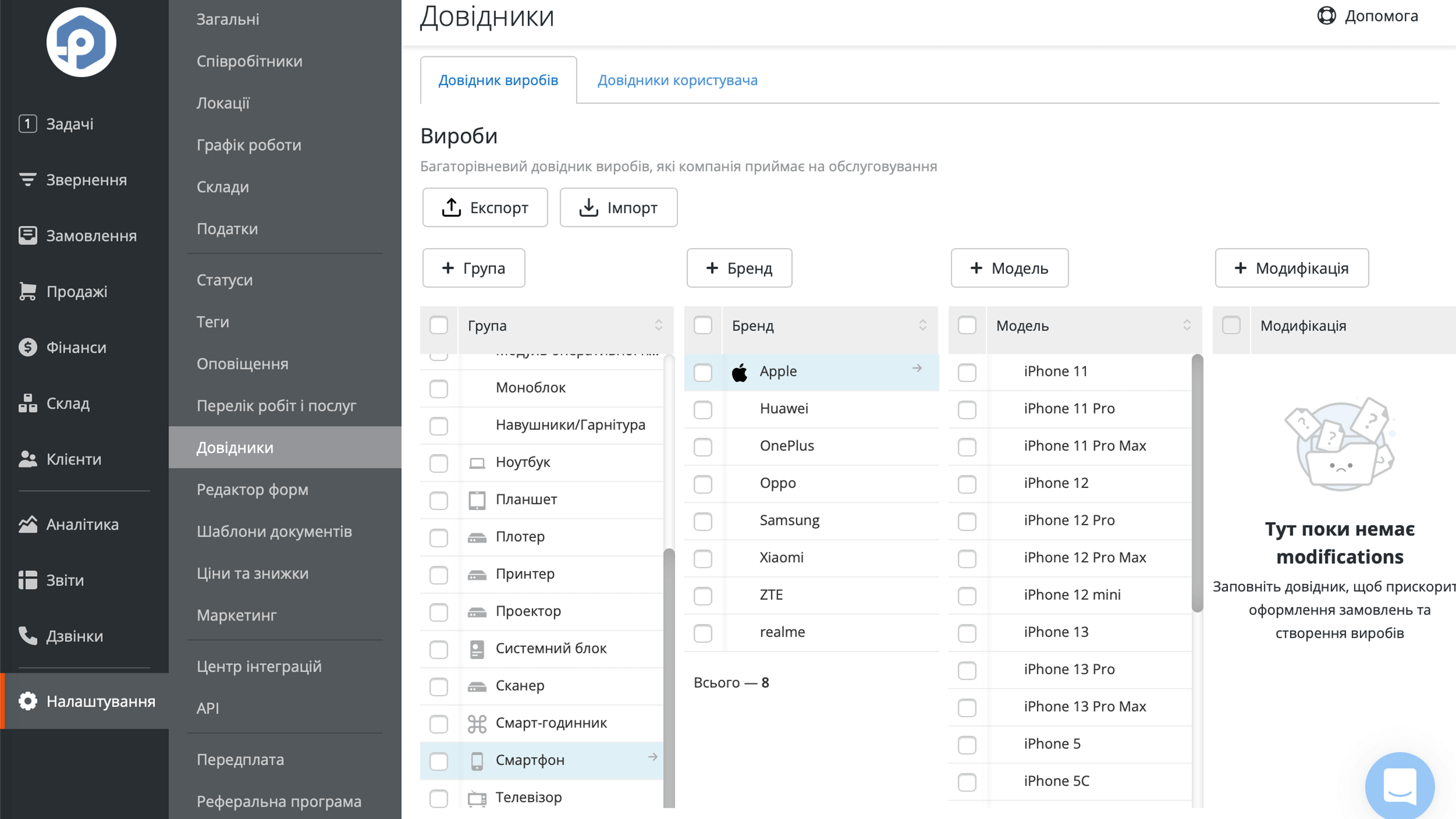
Task: Expand the Apple row arrow
Action: click(x=917, y=369)
